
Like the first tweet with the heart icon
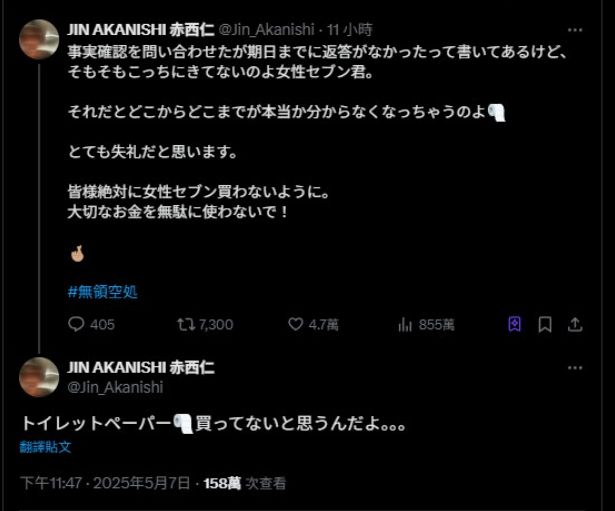(x=295, y=324)
